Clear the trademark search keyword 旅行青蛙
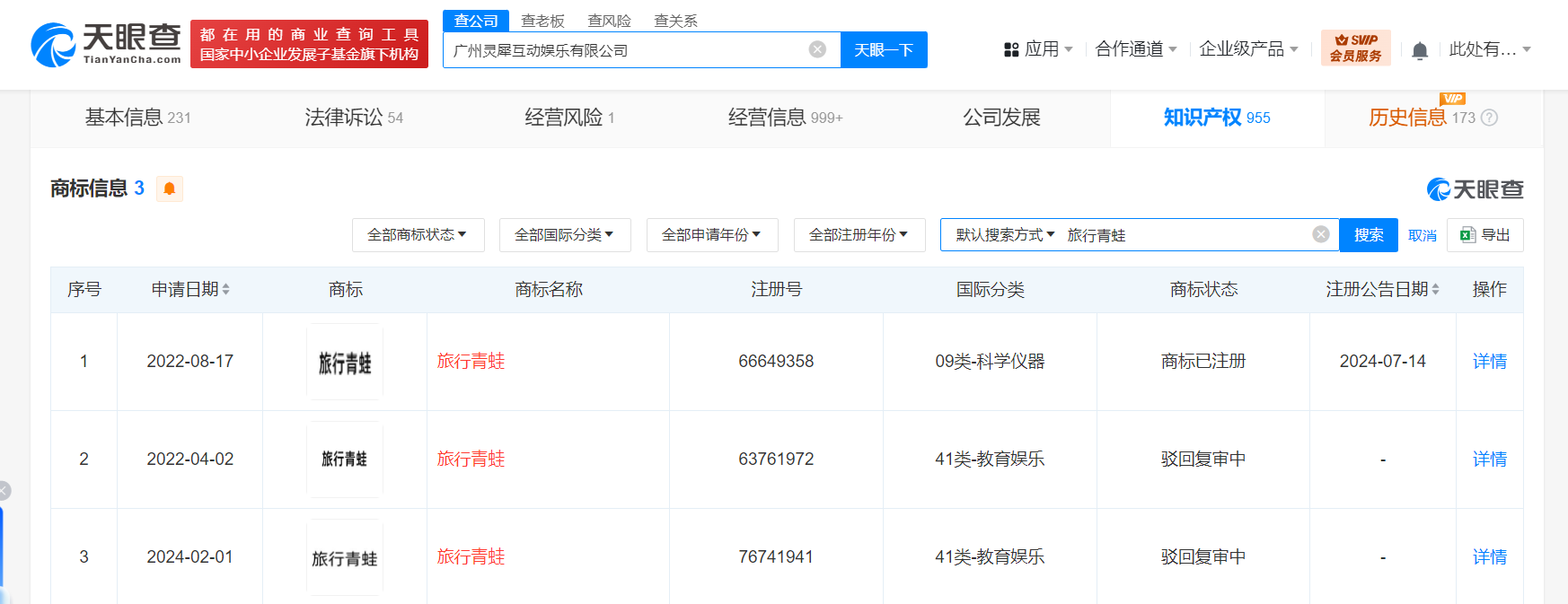 pyautogui.click(x=1321, y=234)
